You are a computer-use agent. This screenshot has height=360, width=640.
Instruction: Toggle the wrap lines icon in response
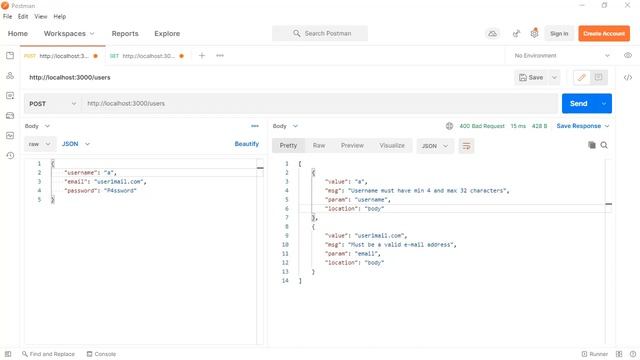(x=466, y=146)
